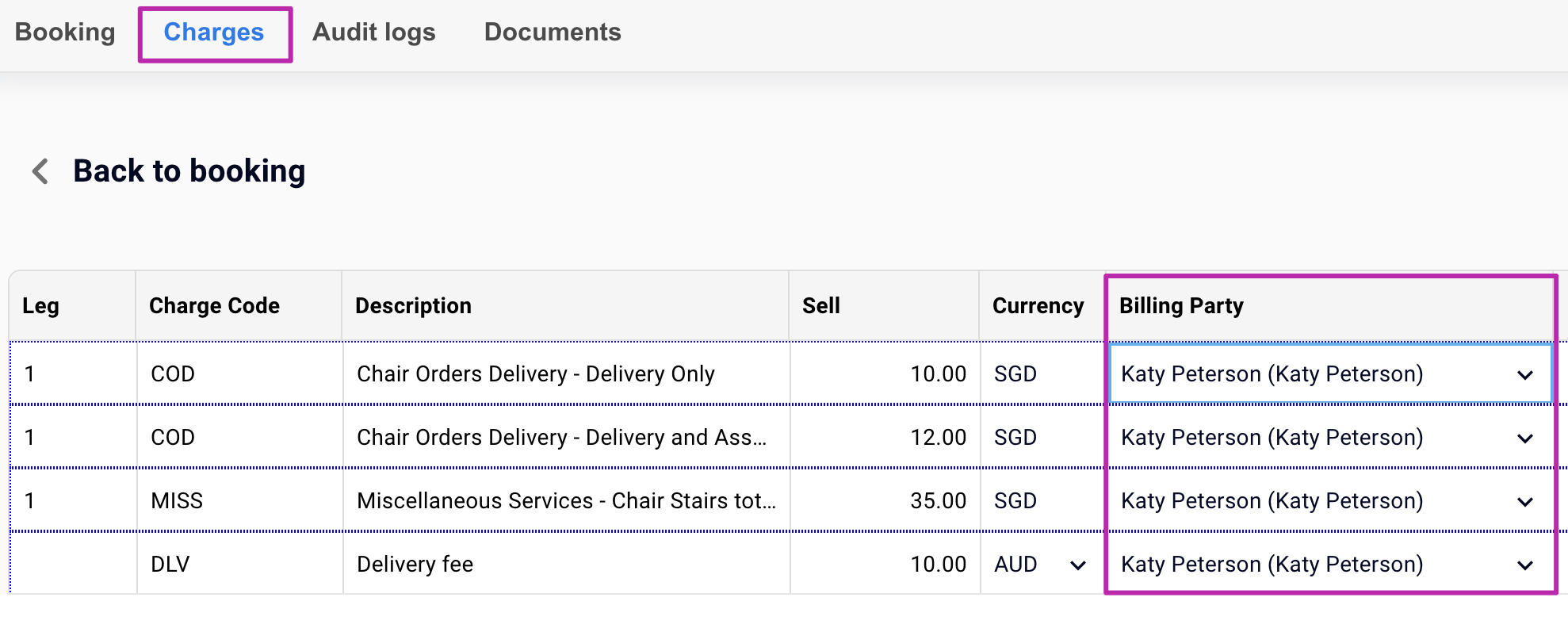Click the 10.00 sell amount in Delivery fee row
The image size is (1568, 628).
pyautogui.click(x=885, y=564)
